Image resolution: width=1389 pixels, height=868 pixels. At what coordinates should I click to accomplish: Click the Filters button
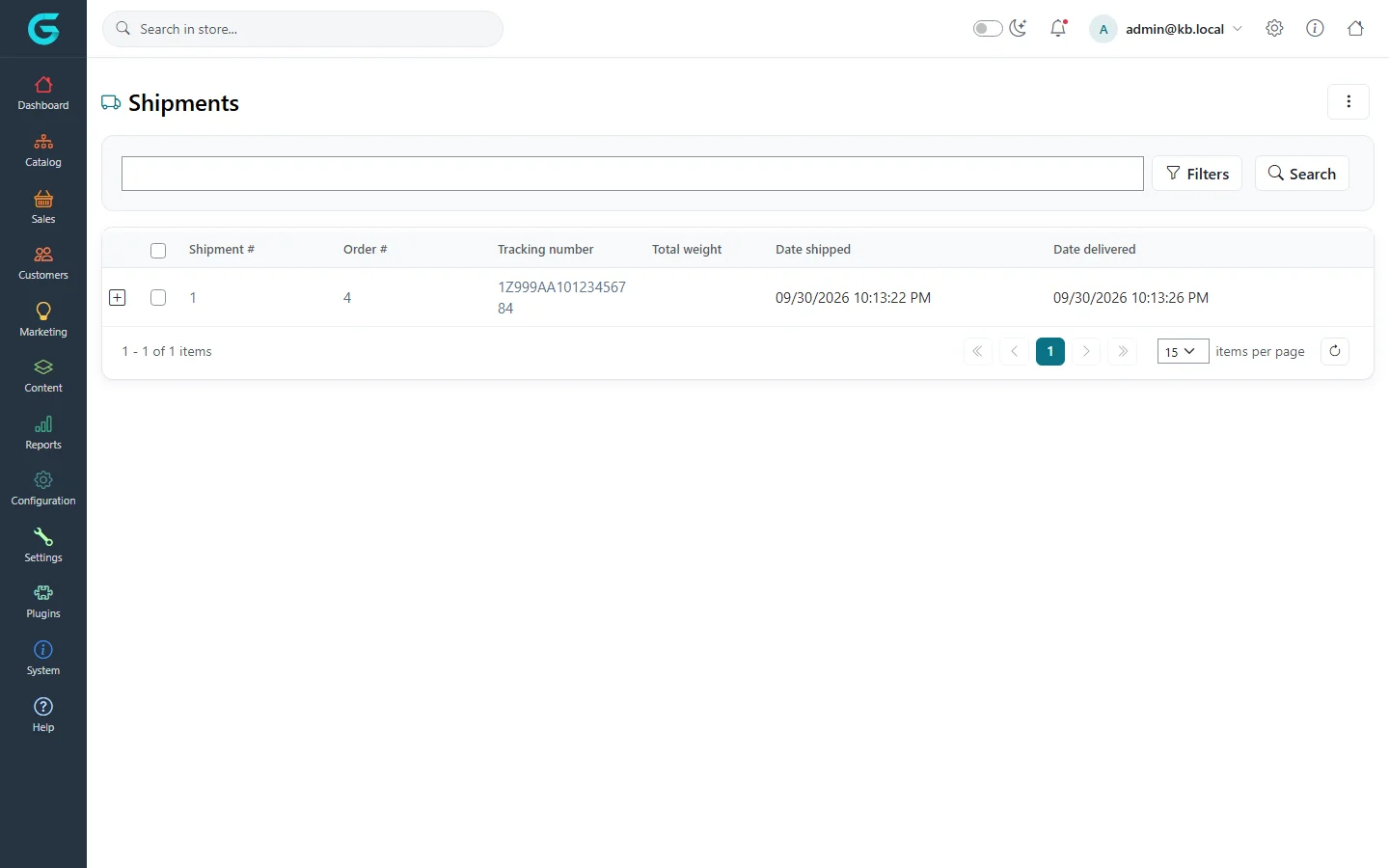tap(1197, 174)
